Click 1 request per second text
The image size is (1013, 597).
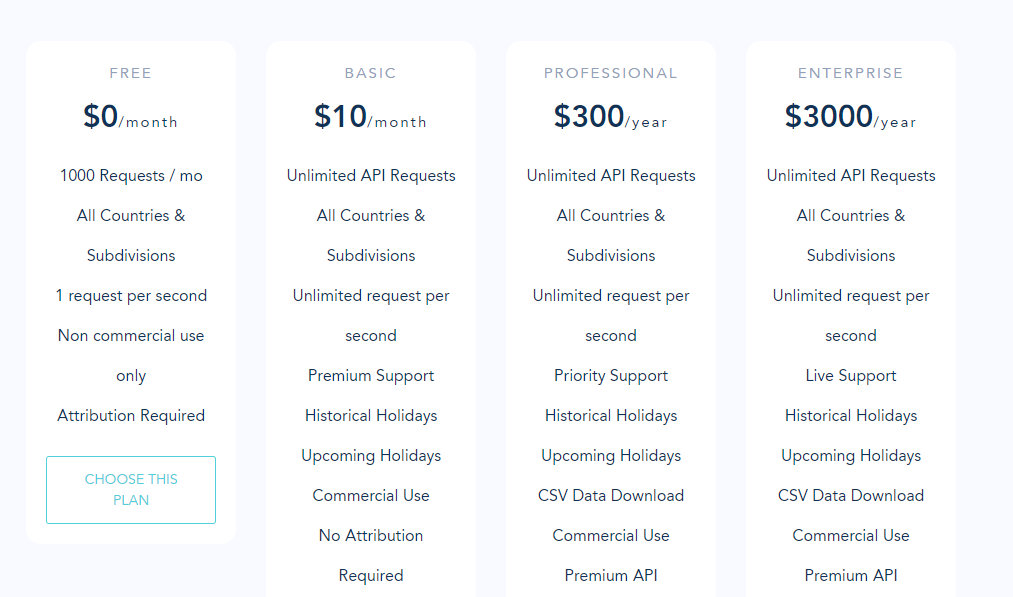tap(131, 296)
